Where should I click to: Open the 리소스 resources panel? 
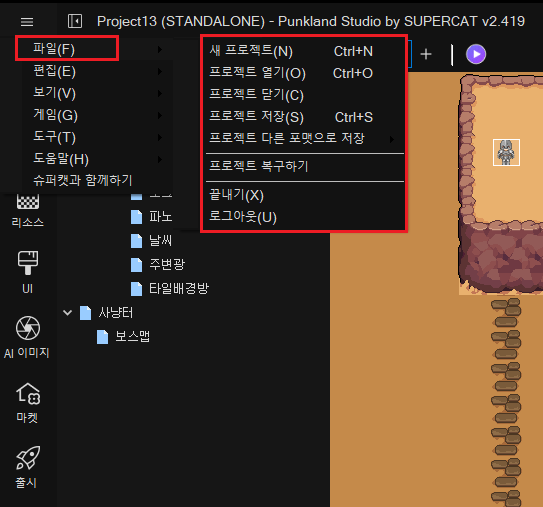(28, 212)
